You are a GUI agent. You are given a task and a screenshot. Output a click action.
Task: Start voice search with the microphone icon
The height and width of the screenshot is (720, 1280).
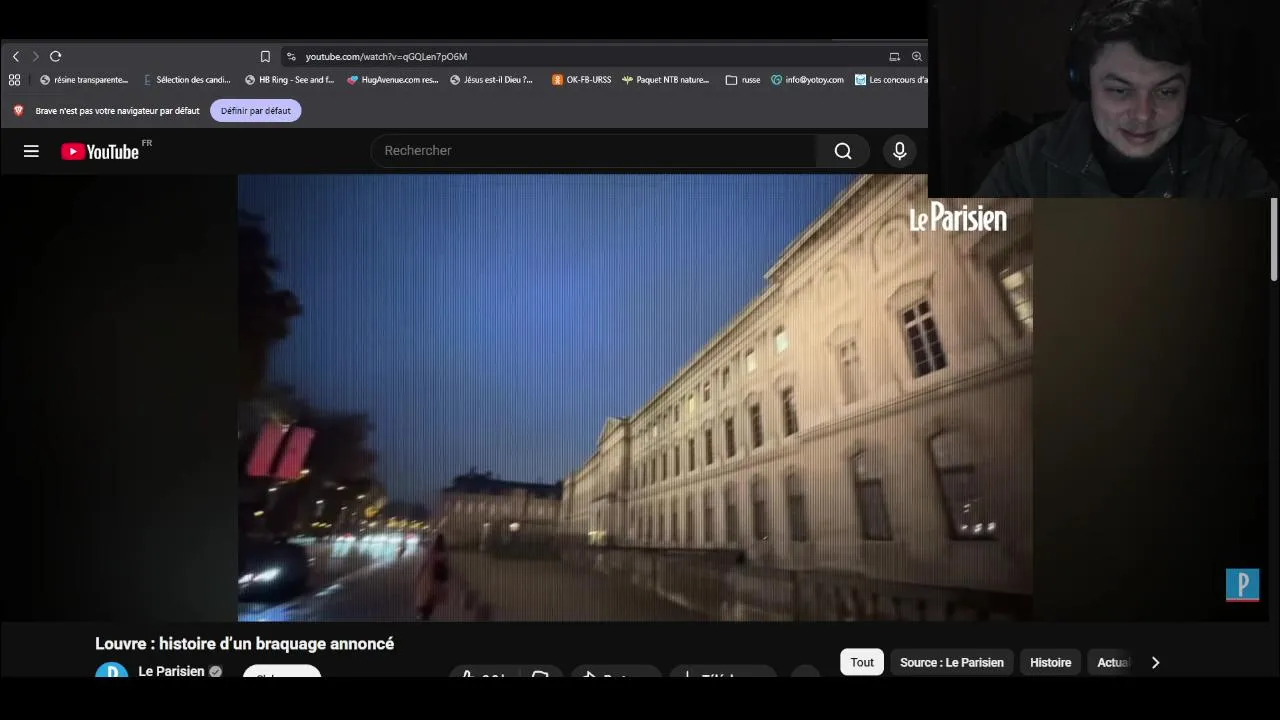coord(900,151)
